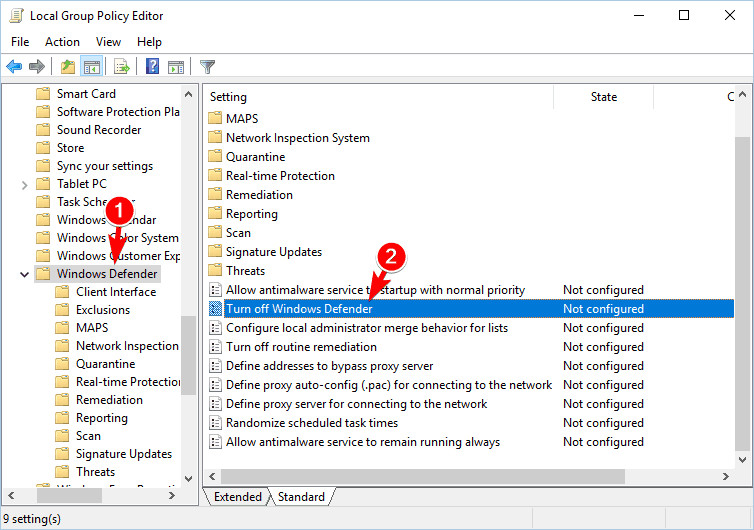The width and height of the screenshot is (754, 530).
Task: Click the Export List toolbar icon
Action: [121, 66]
